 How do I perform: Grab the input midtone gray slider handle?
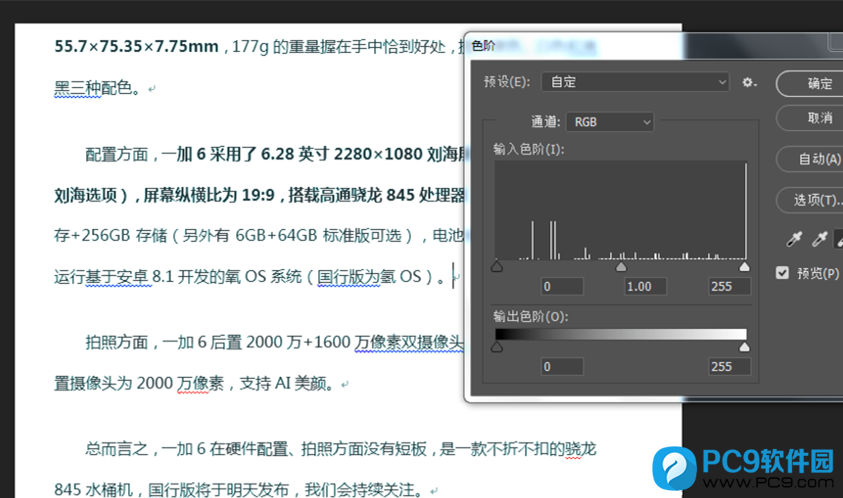(x=621, y=267)
